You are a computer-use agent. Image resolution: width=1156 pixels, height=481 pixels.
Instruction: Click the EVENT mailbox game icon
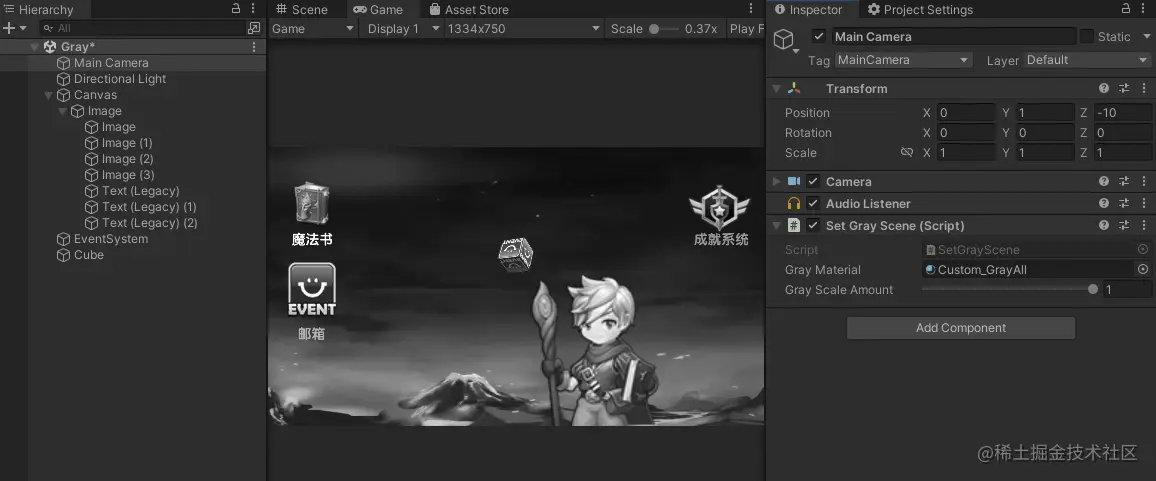(x=312, y=291)
